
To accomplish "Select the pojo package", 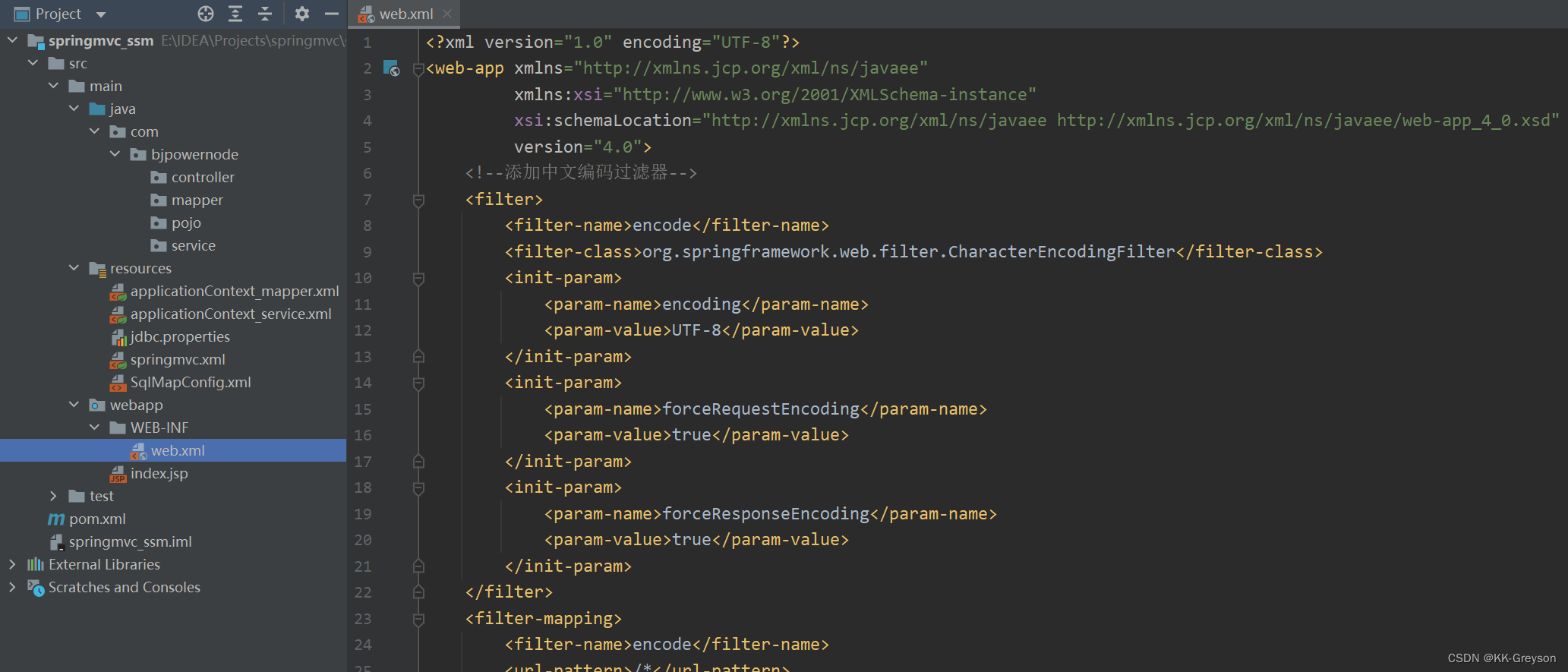I will click(186, 222).
